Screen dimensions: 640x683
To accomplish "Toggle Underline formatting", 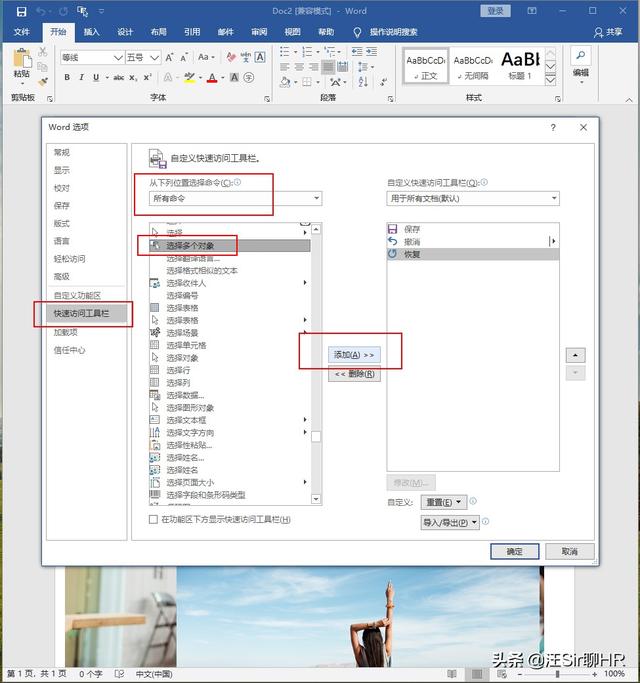I will pos(96,78).
